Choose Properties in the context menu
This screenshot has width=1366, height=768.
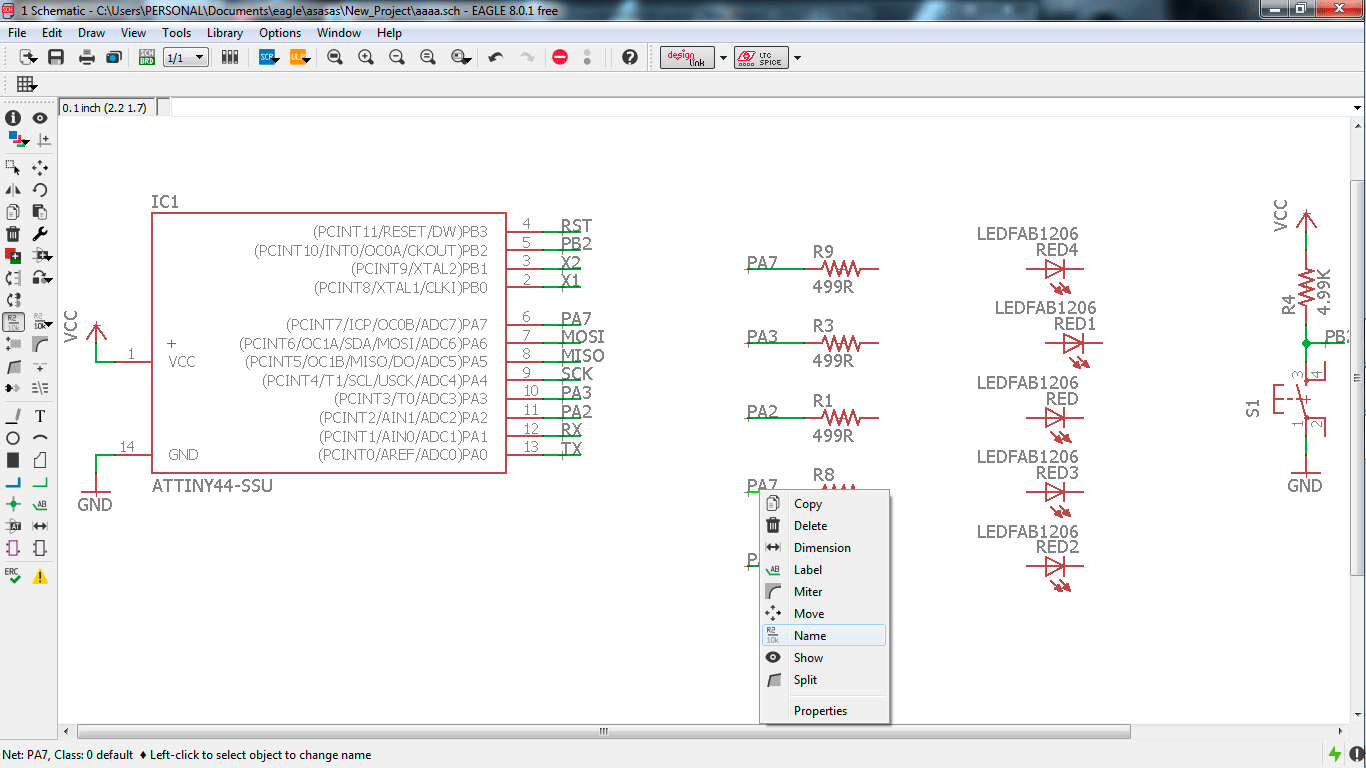coord(824,711)
